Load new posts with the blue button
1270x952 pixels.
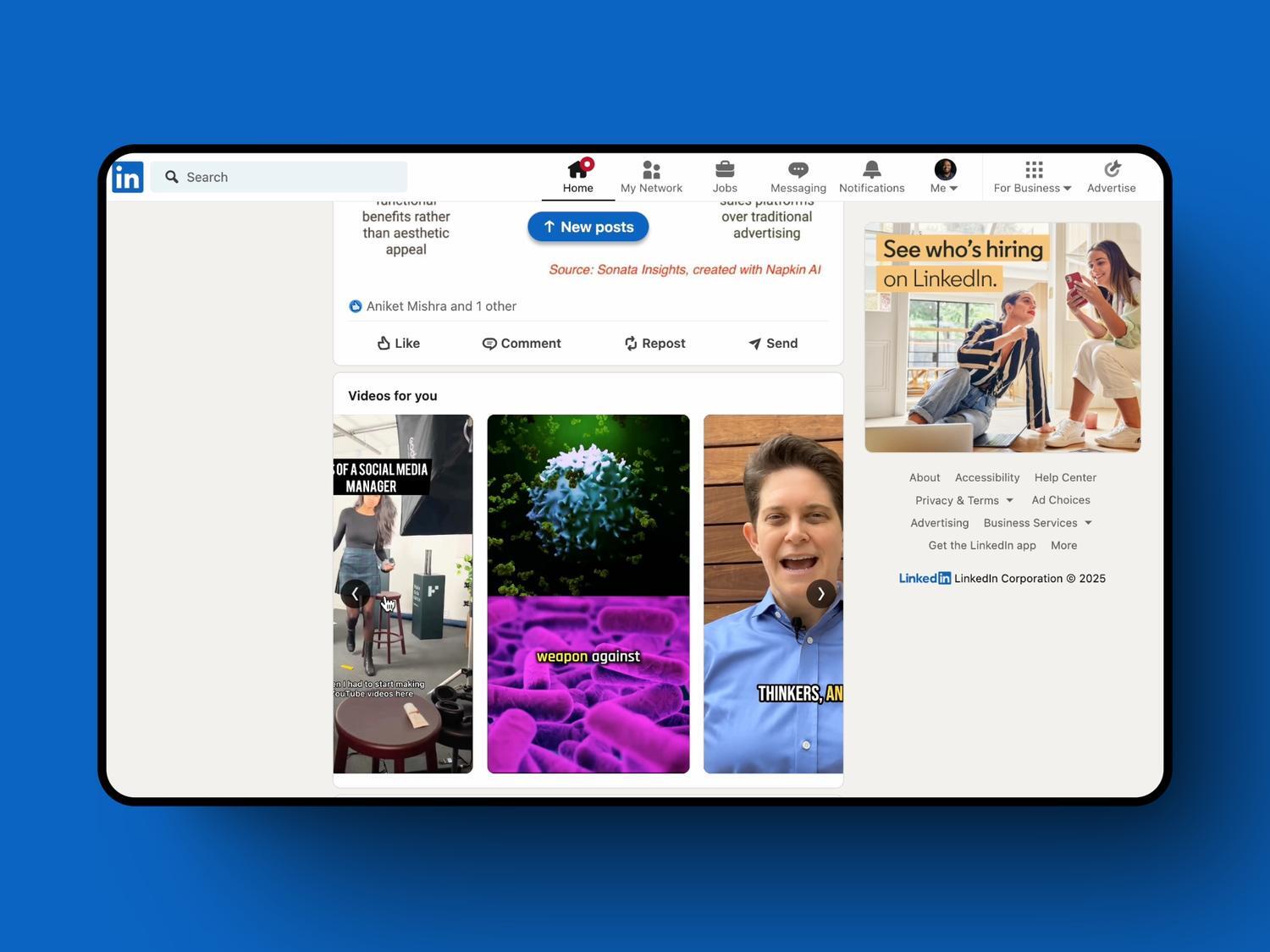(588, 227)
